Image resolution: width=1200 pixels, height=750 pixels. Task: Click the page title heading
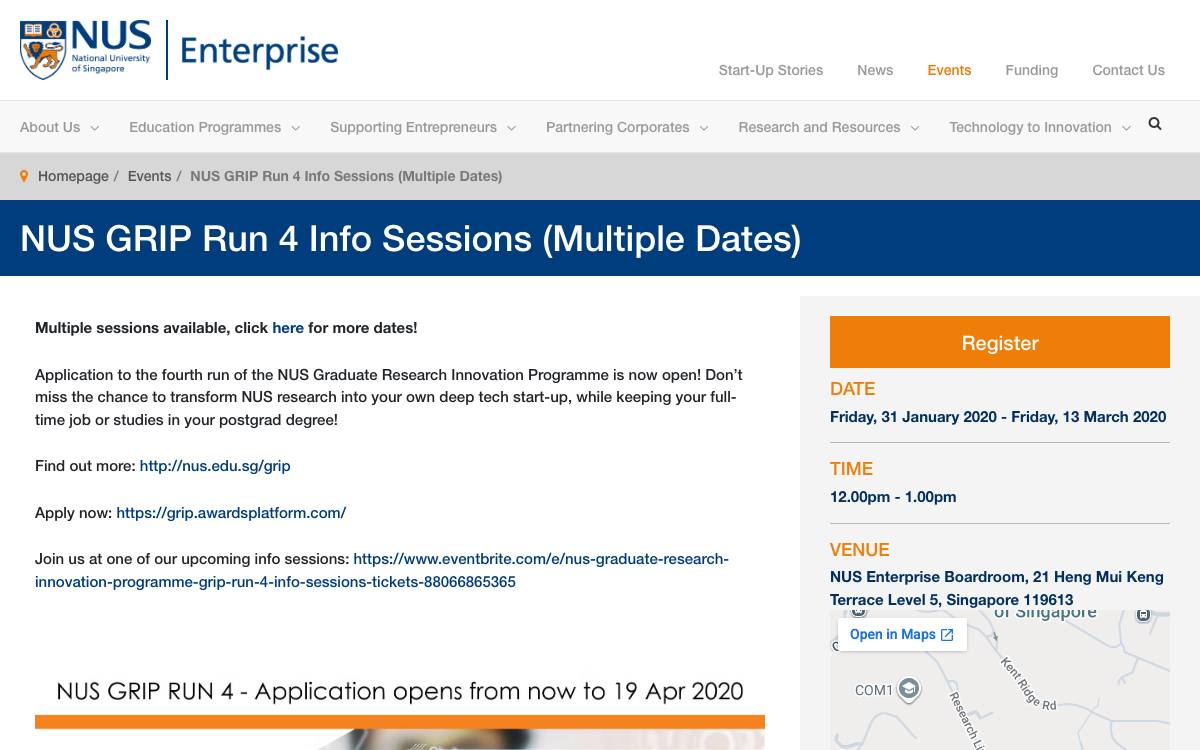point(410,239)
